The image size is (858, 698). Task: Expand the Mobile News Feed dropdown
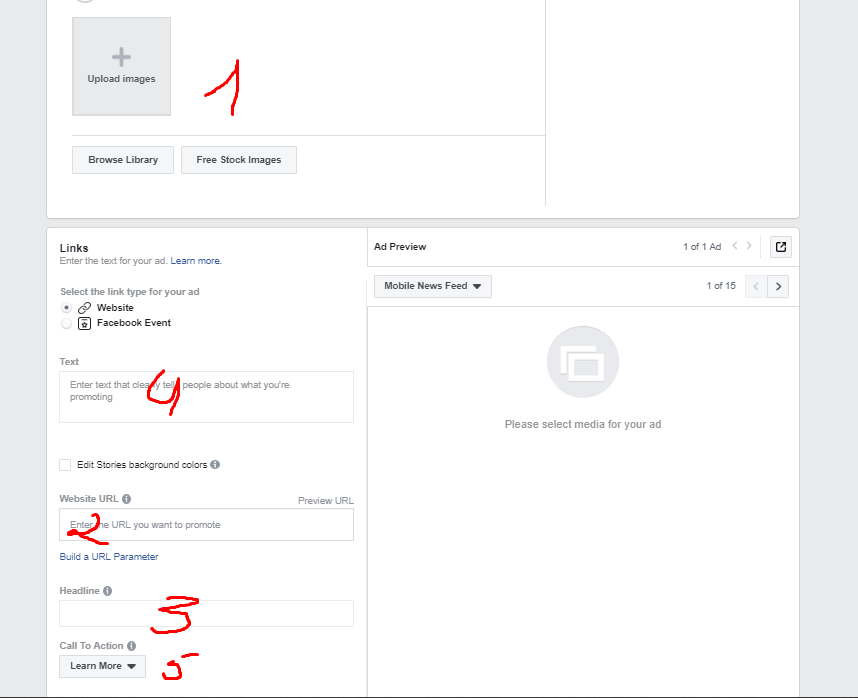[x=432, y=286]
